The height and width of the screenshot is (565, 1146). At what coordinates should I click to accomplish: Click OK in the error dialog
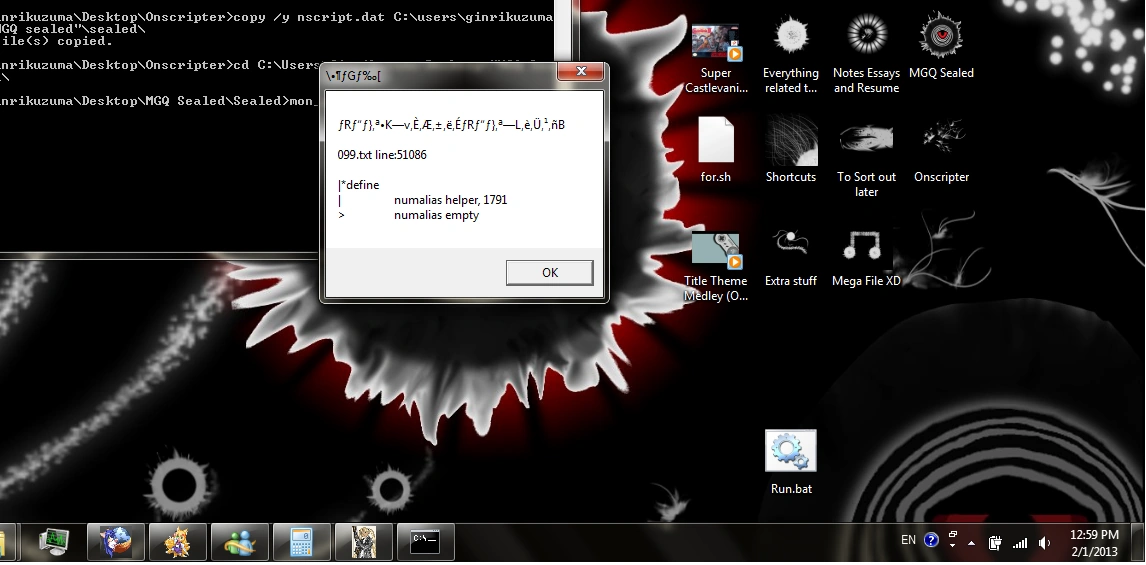tap(550, 273)
